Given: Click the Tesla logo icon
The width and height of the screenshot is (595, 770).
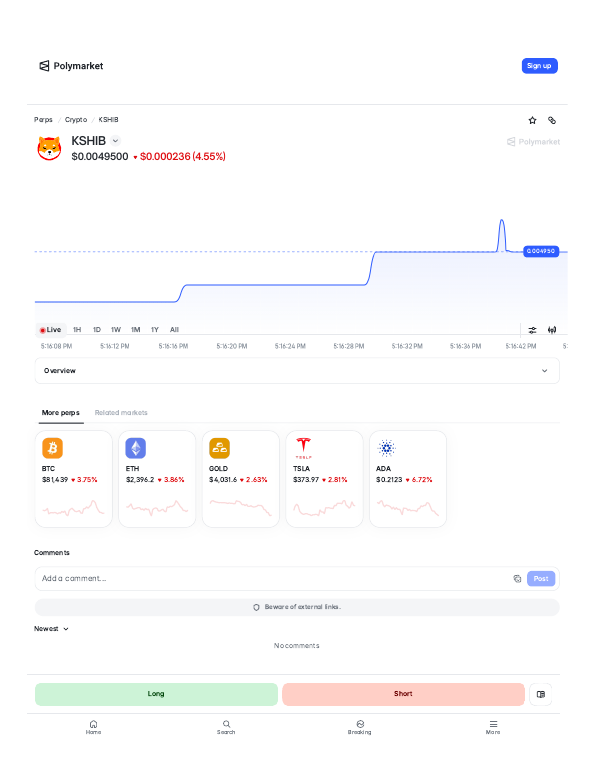Looking at the screenshot, I should [x=303, y=448].
